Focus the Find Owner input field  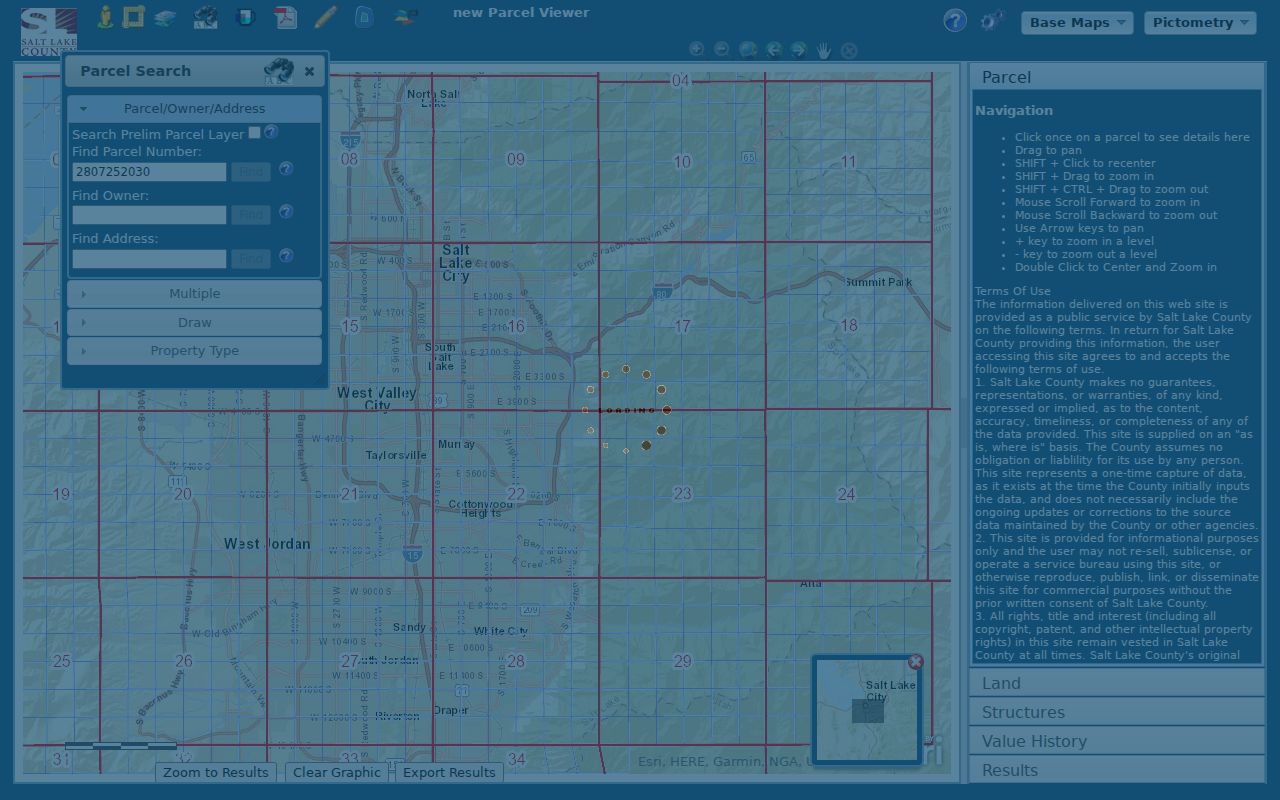(149, 215)
